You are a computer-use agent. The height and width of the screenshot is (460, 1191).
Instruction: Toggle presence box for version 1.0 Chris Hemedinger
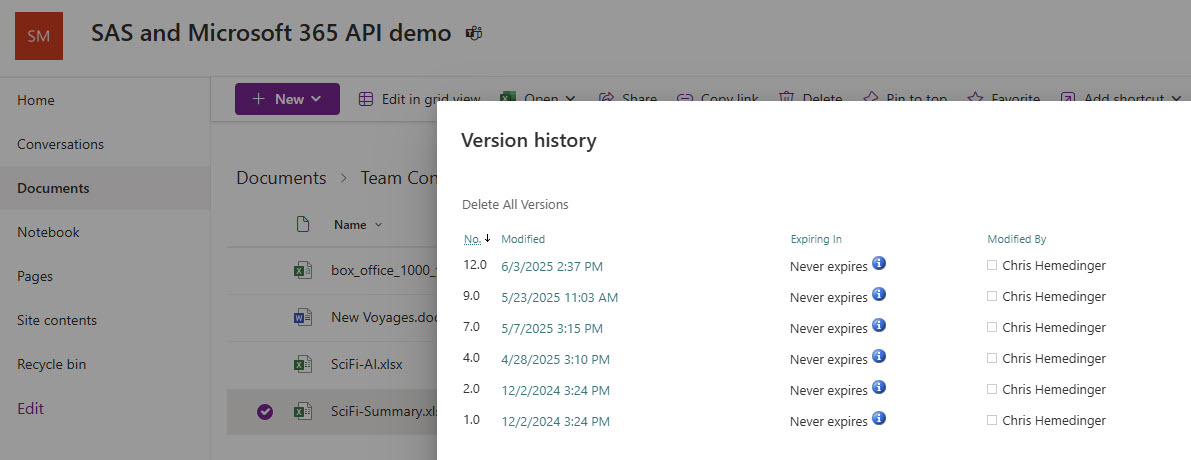(x=992, y=421)
